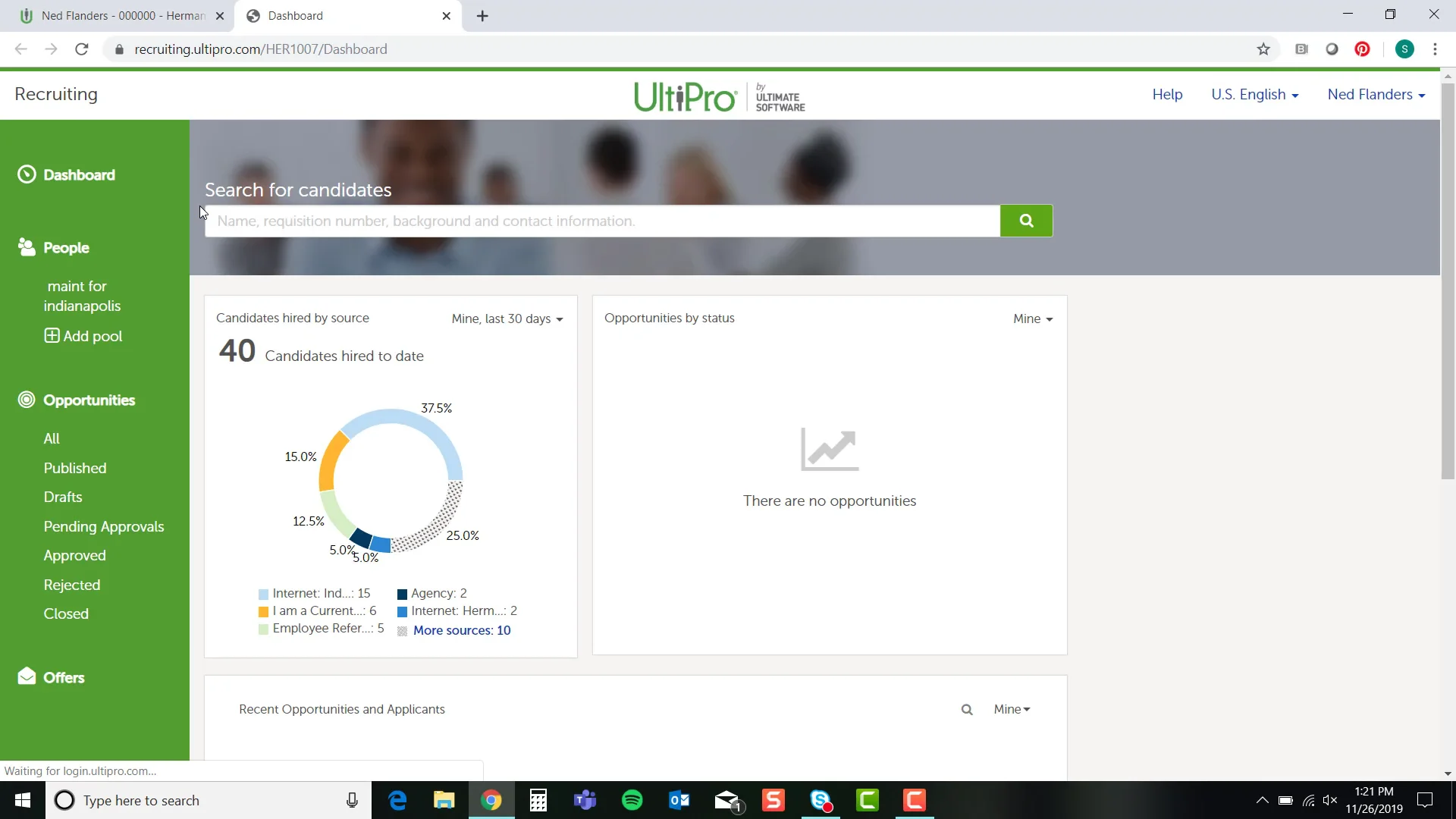Click the Offers icon in sidebar
1456x819 pixels.
27,677
